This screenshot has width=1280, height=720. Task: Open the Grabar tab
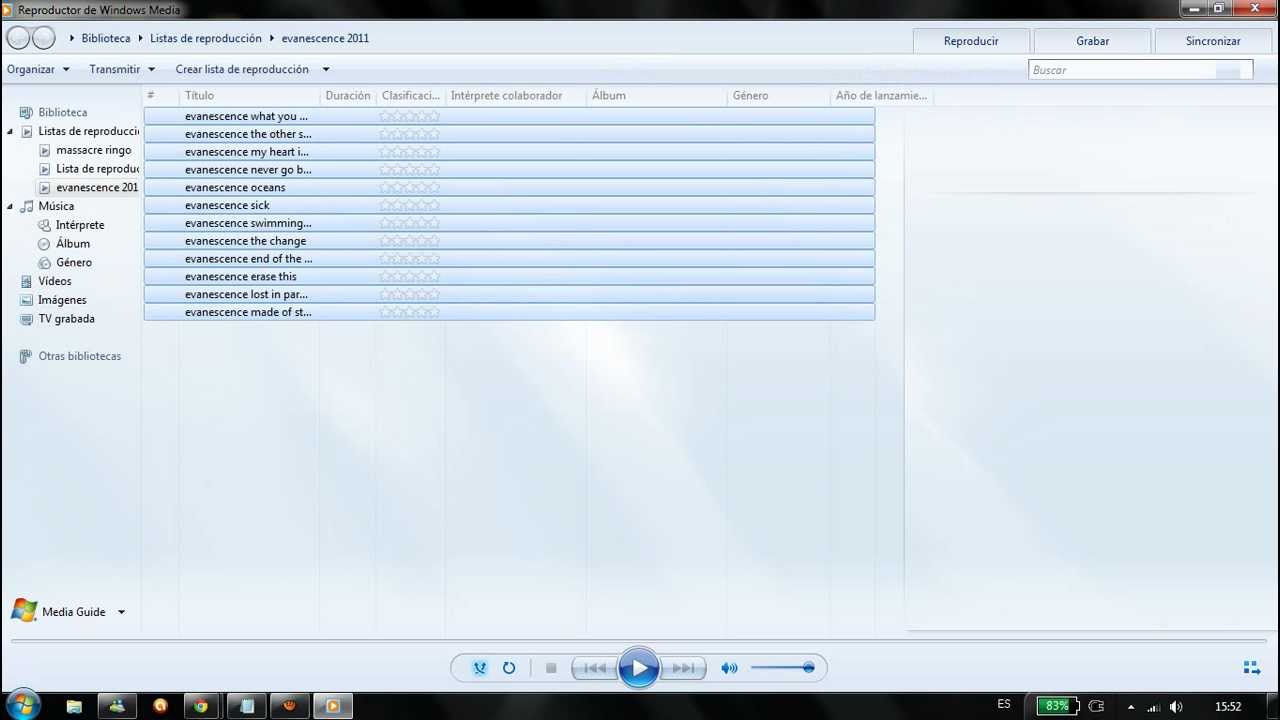1092,41
